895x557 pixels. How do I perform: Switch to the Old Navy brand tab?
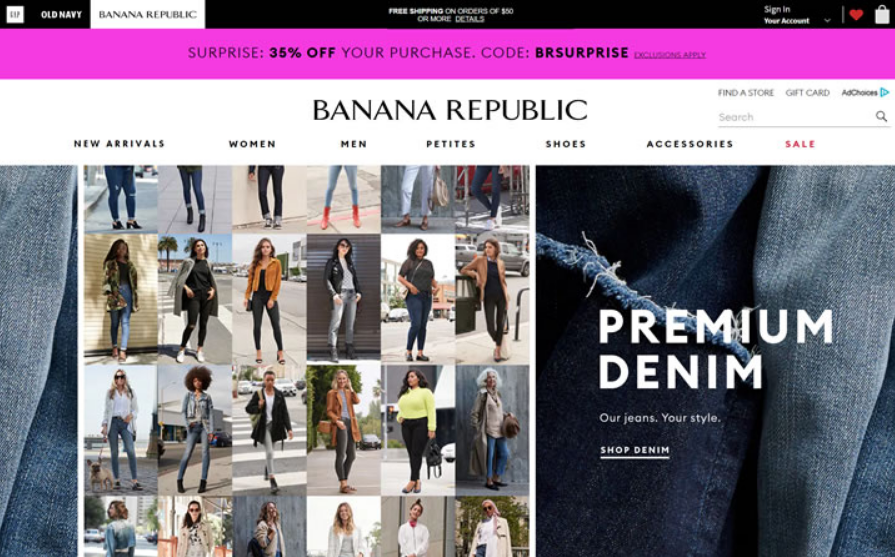(x=61, y=14)
